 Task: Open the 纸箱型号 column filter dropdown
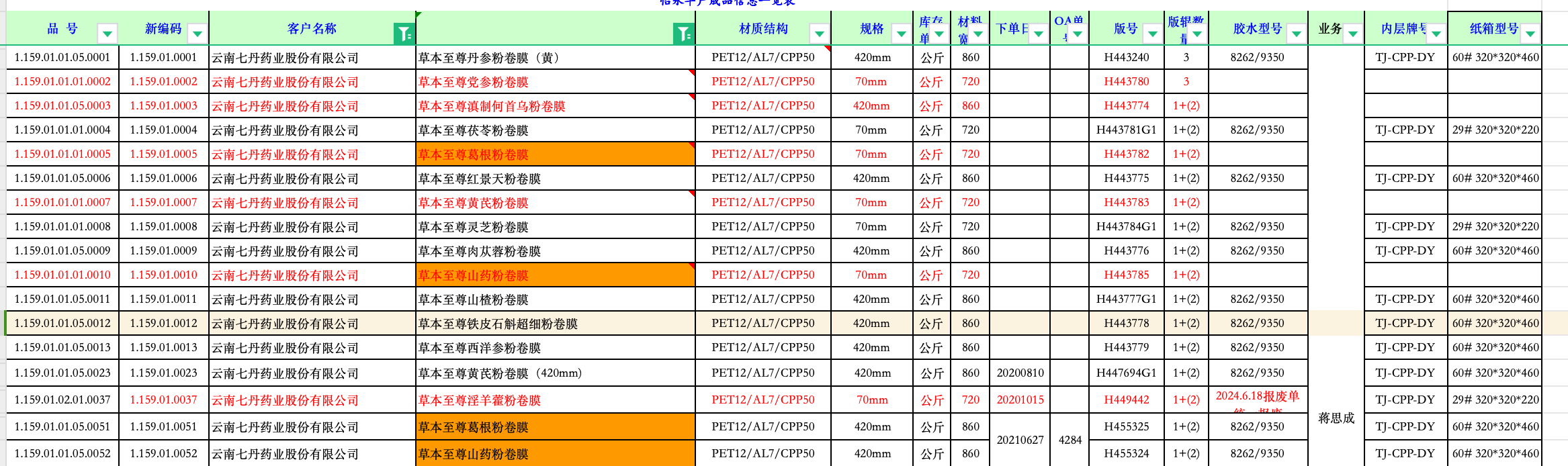coord(1530,33)
